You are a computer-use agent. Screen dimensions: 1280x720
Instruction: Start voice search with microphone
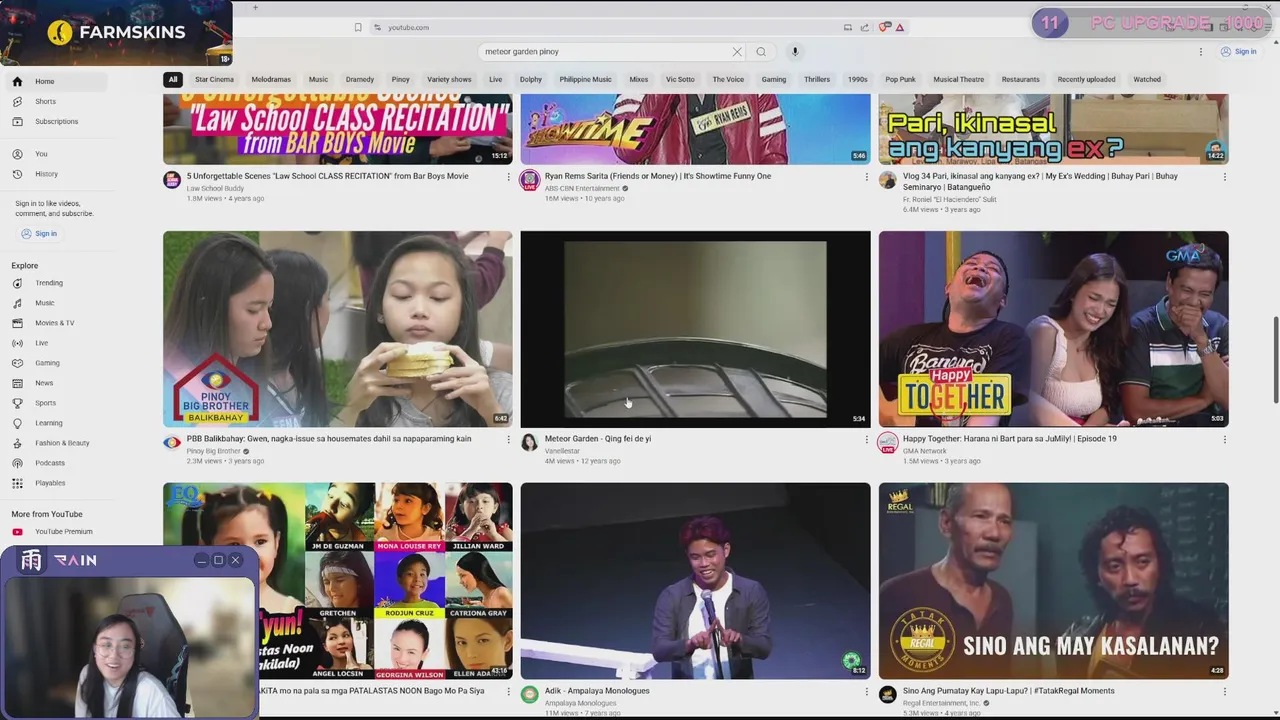click(x=795, y=52)
